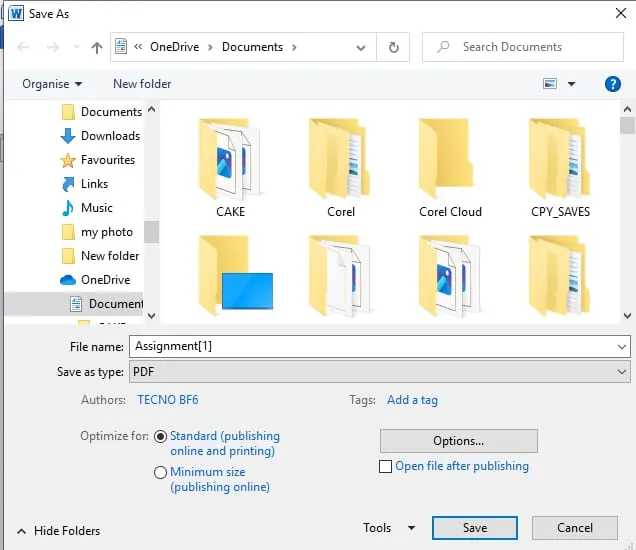This screenshot has height=550, width=636.
Task: Select Downloads in the navigation pane
Action: pos(100,136)
